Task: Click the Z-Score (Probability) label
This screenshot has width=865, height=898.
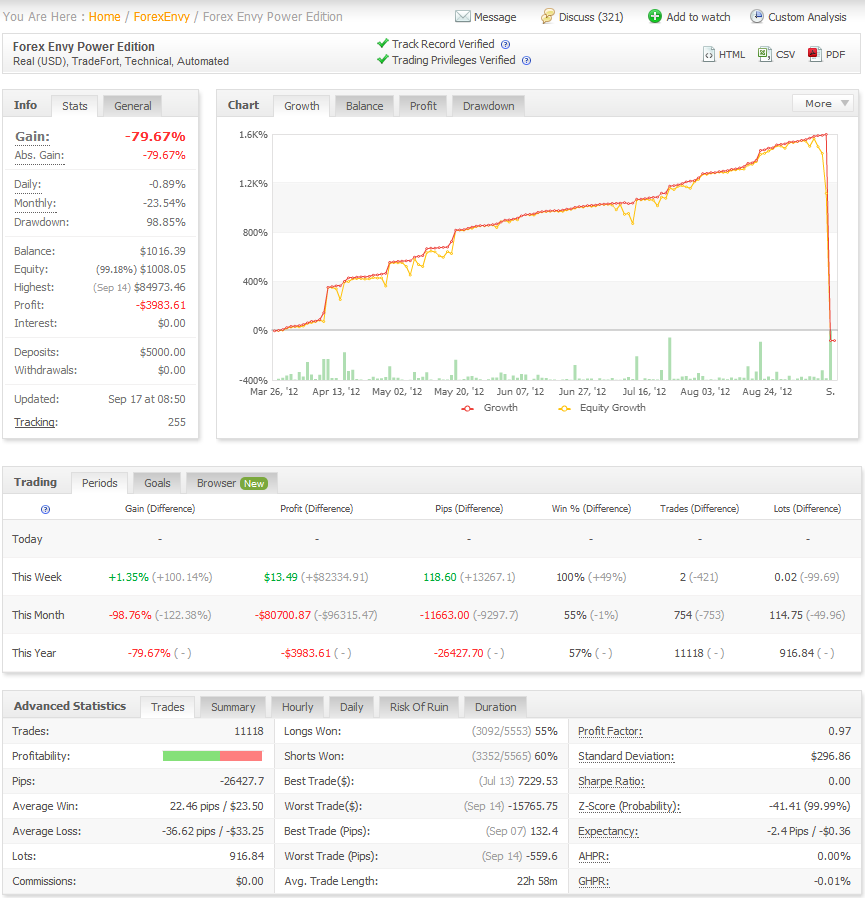Action: (629, 806)
